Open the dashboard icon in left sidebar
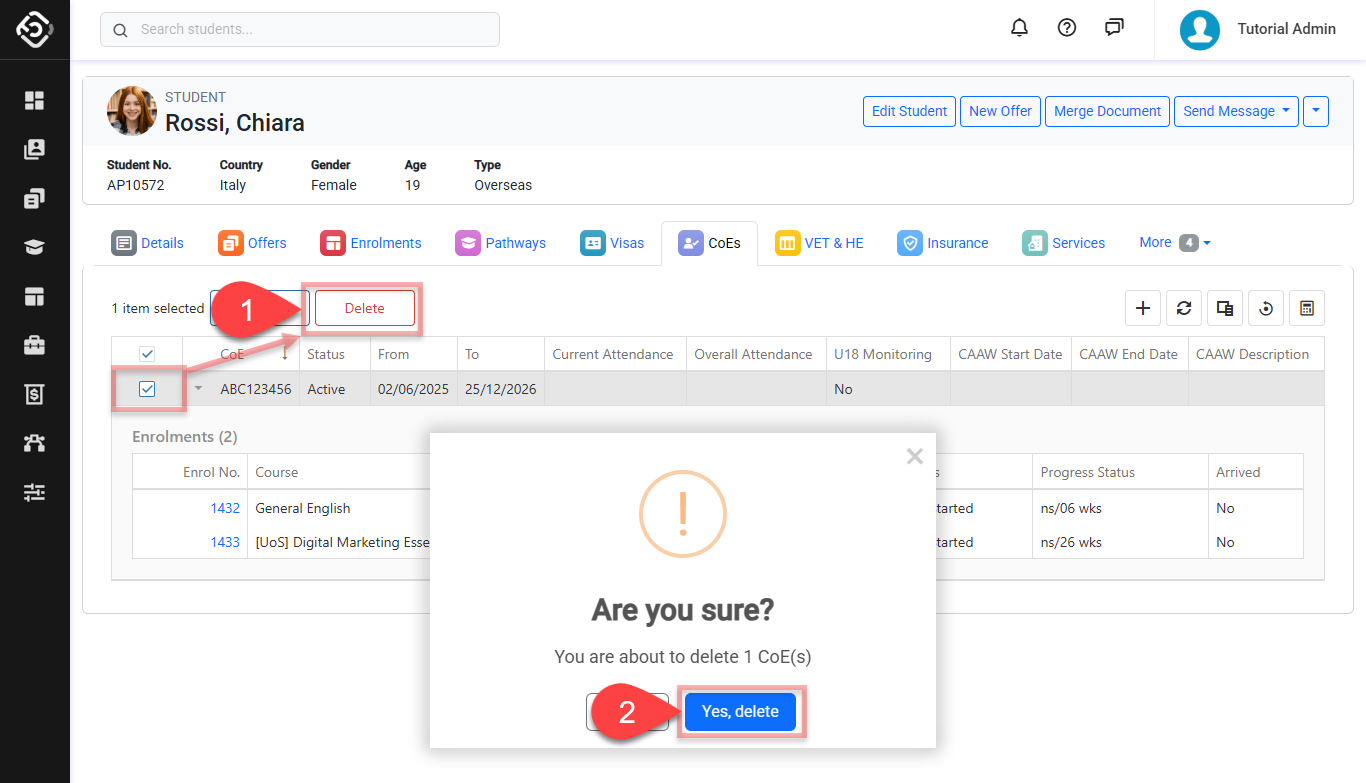Screen dimensions: 1366x783 coord(35,100)
